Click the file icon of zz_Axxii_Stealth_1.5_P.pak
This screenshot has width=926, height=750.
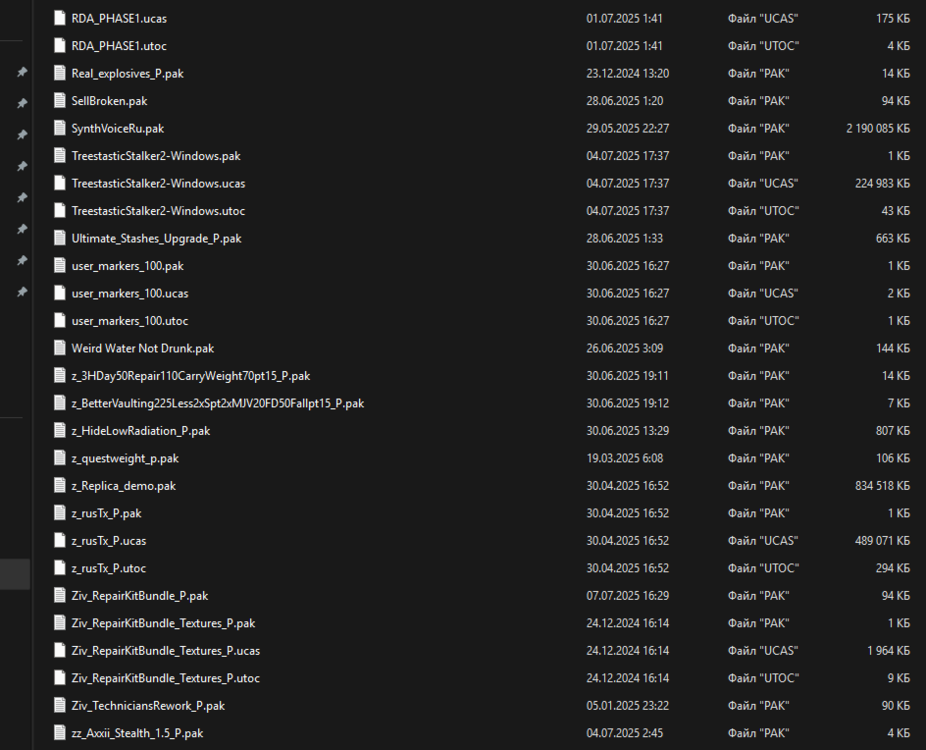(60, 733)
